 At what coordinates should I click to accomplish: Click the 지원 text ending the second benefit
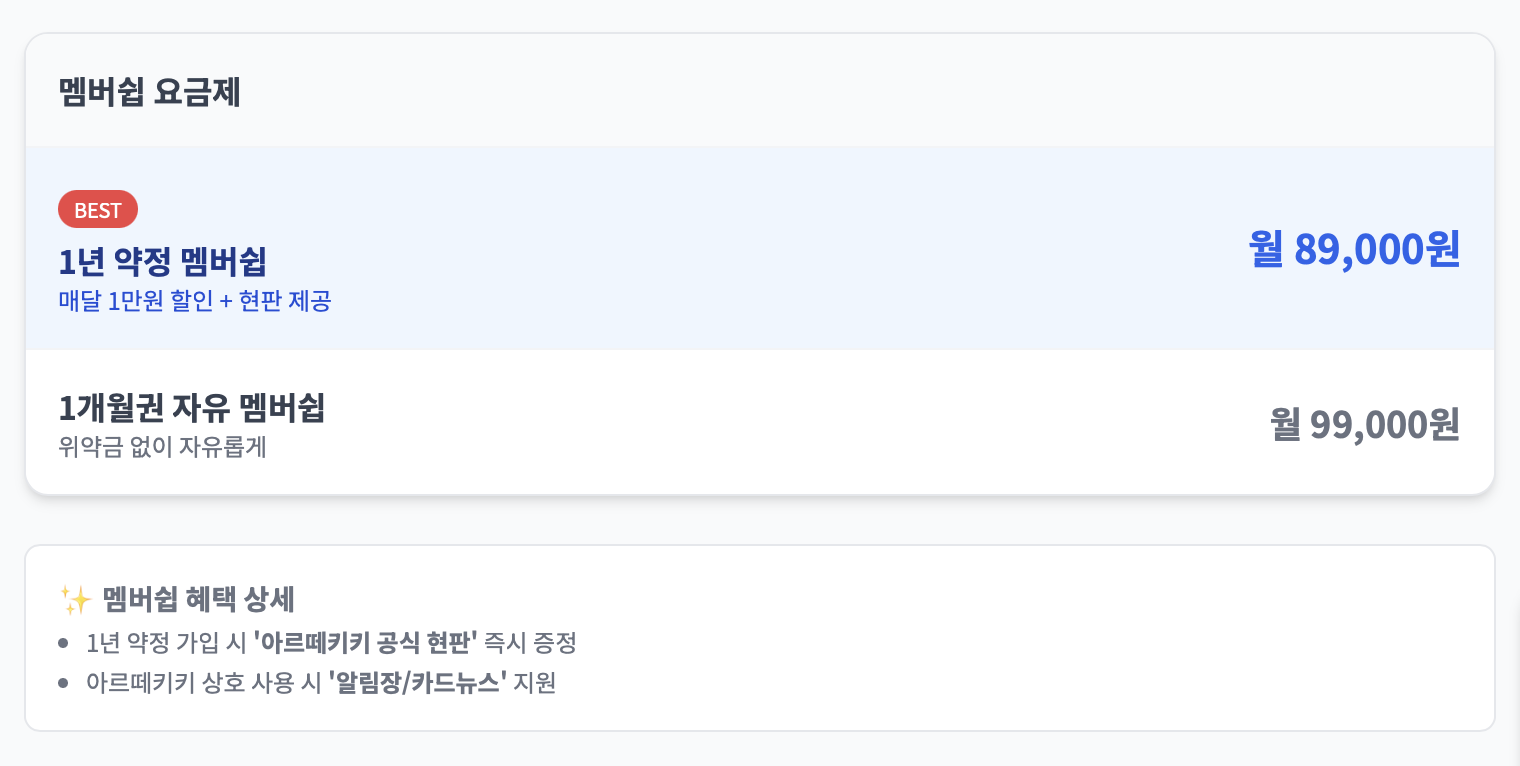pos(534,684)
